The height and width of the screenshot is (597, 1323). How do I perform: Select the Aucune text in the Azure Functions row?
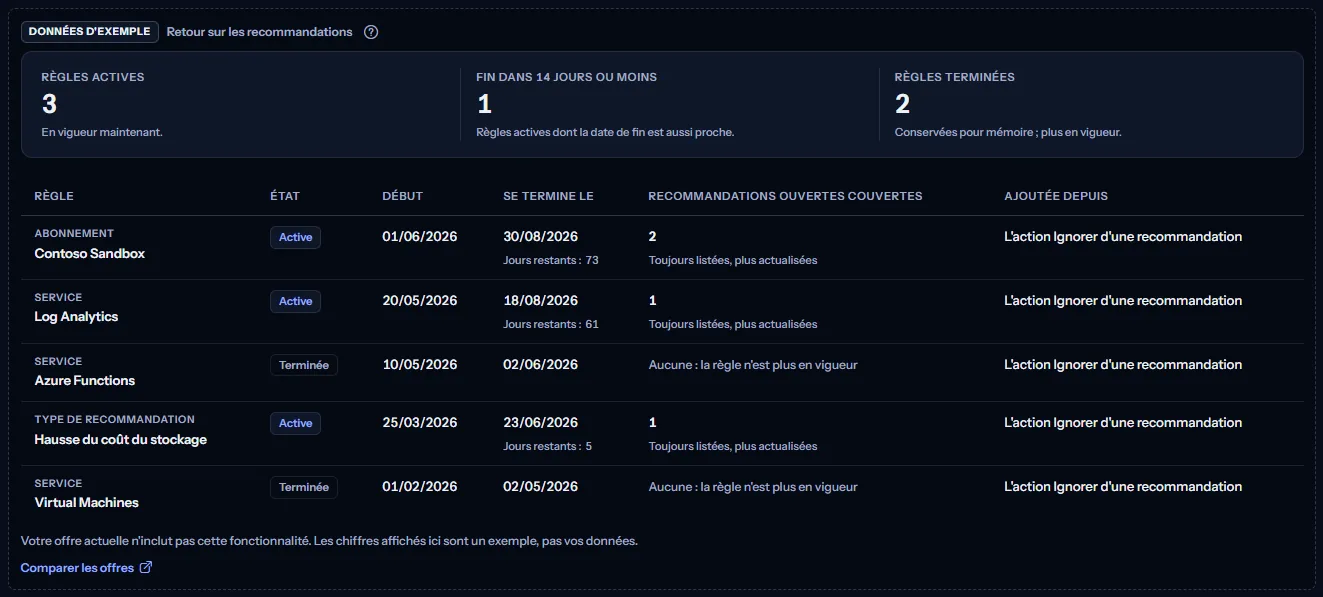753,365
